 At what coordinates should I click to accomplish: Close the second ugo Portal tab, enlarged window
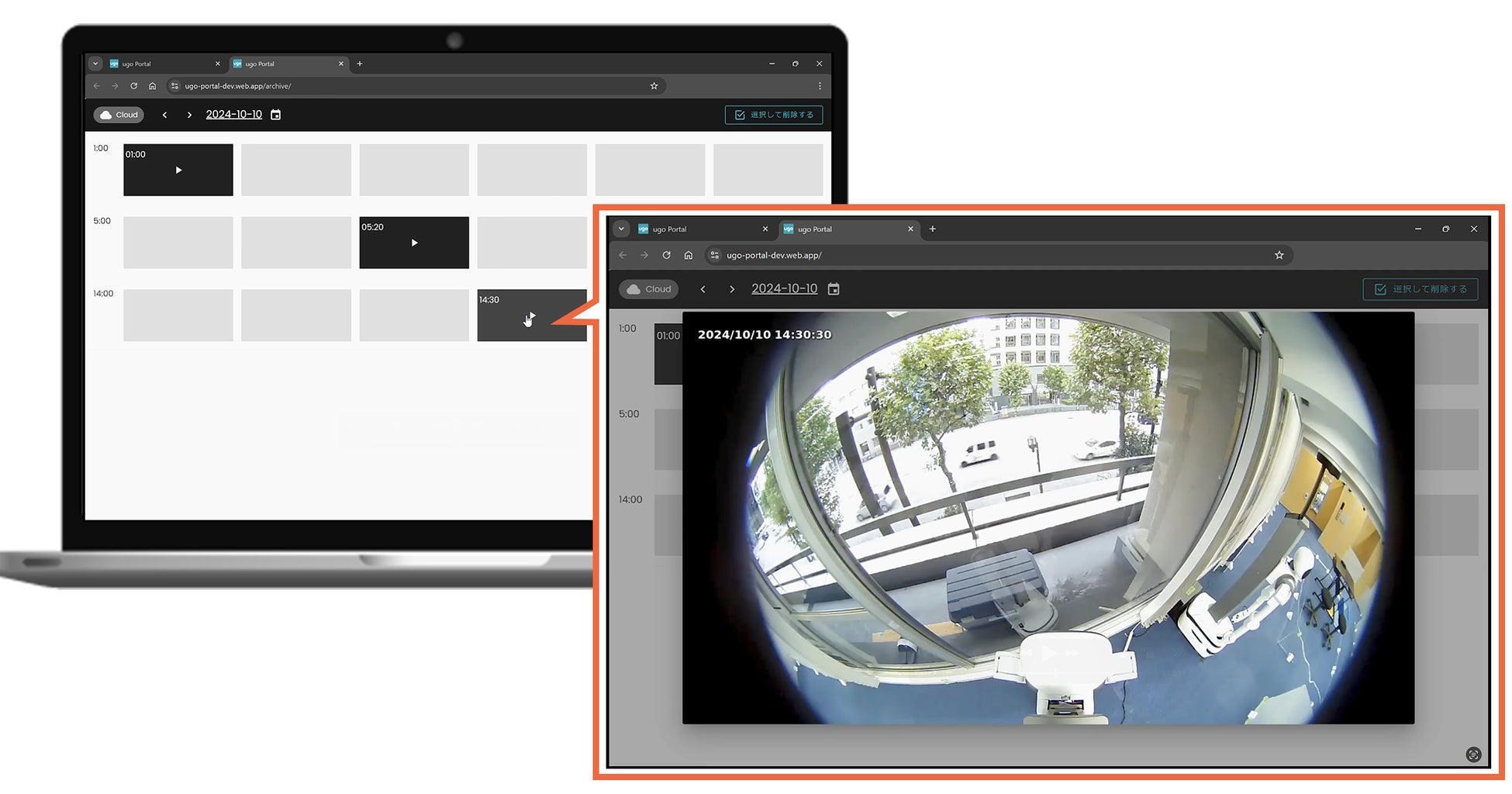coord(911,229)
